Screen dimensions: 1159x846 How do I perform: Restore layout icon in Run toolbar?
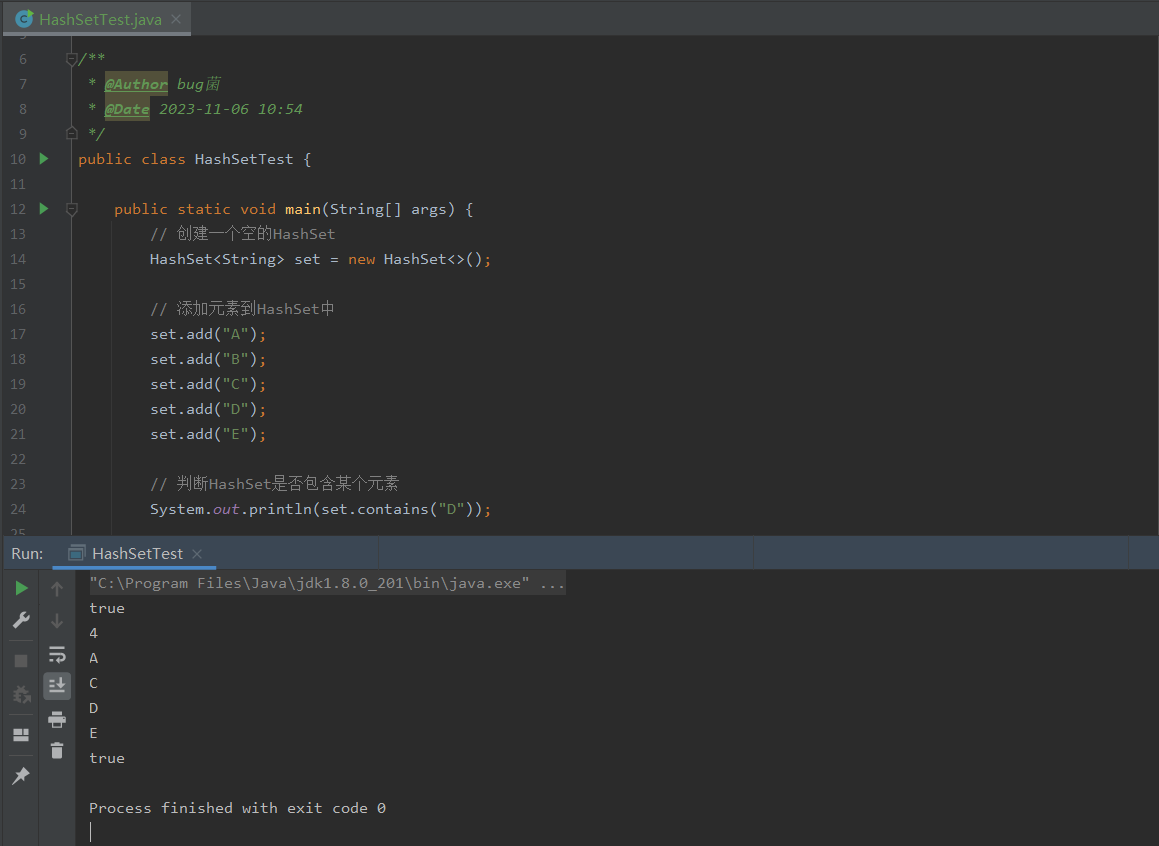click(21, 734)
